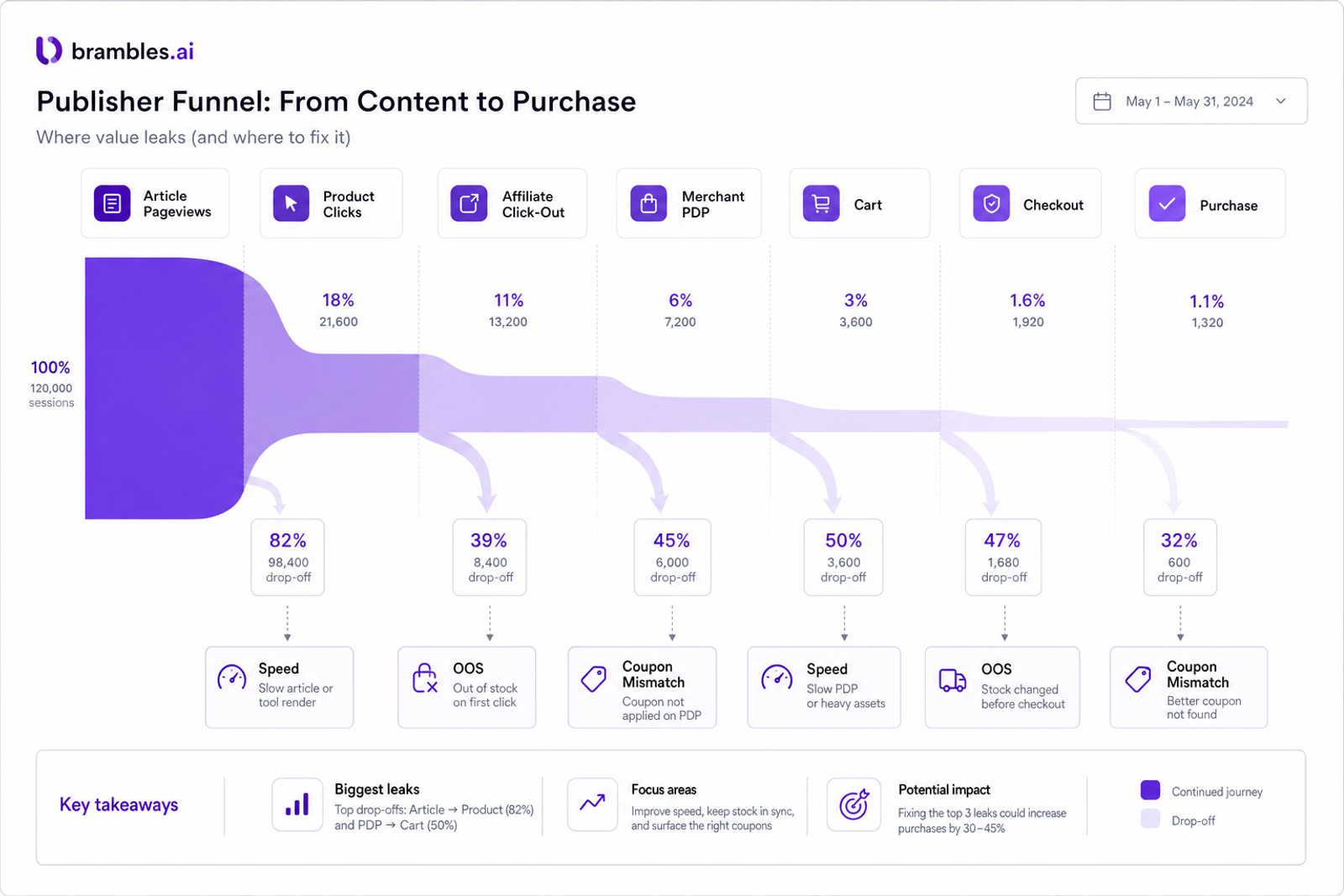The height and width of the screenshot is (896, 1344).
Task: Click the 100% 120,000 sessions label
Action: pyautogui.click(x=51, y=384)
